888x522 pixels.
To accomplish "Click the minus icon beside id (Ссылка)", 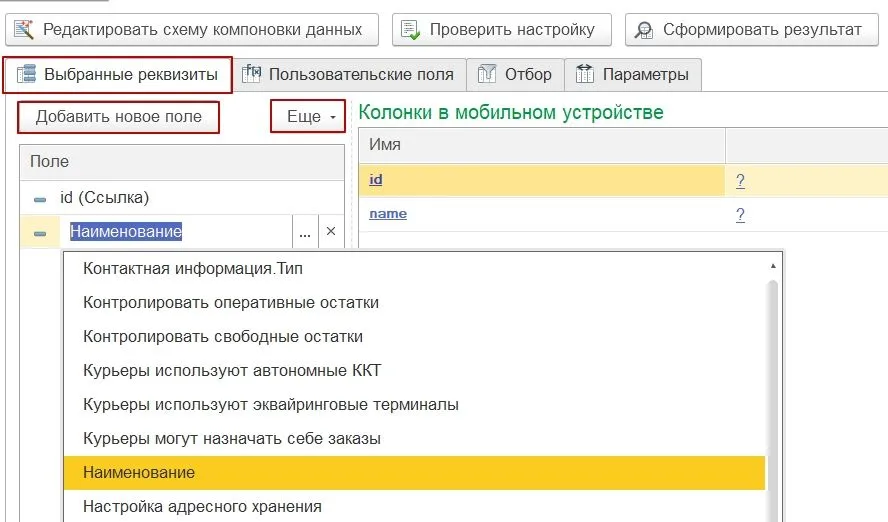I will click(40, 199).
